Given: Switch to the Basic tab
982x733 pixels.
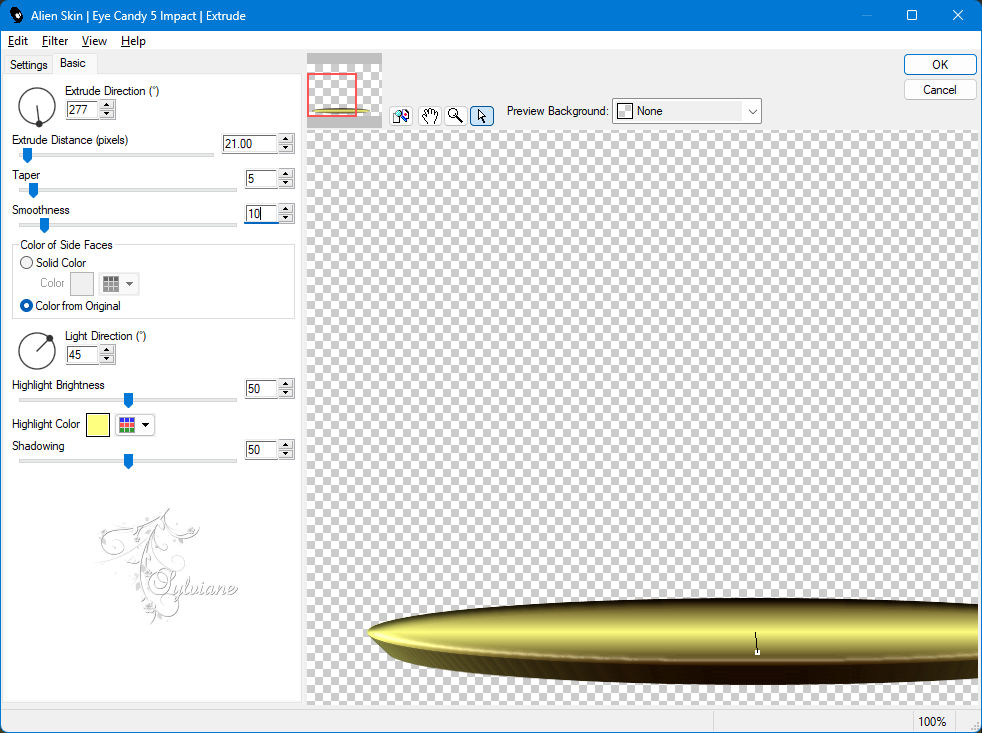Looking at the screenshot, I should pos(73,63).
